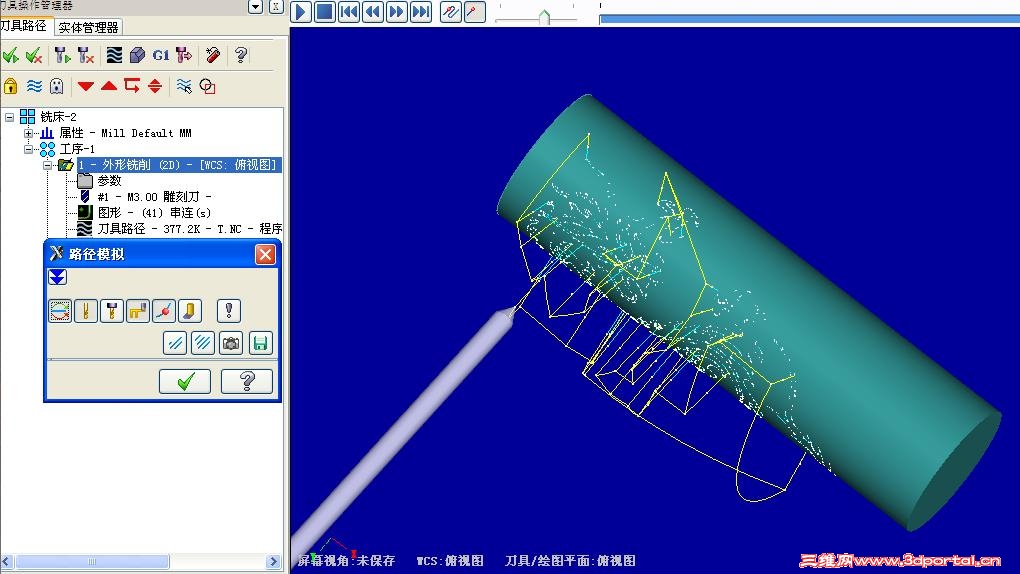Collapse 工序-1 toolpath group node

28,149
